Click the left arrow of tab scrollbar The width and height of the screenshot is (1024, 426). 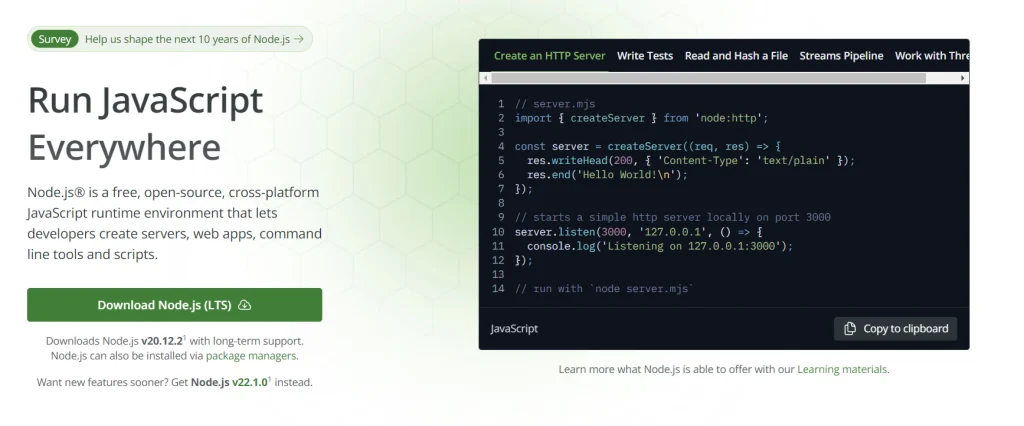point(485,78)
